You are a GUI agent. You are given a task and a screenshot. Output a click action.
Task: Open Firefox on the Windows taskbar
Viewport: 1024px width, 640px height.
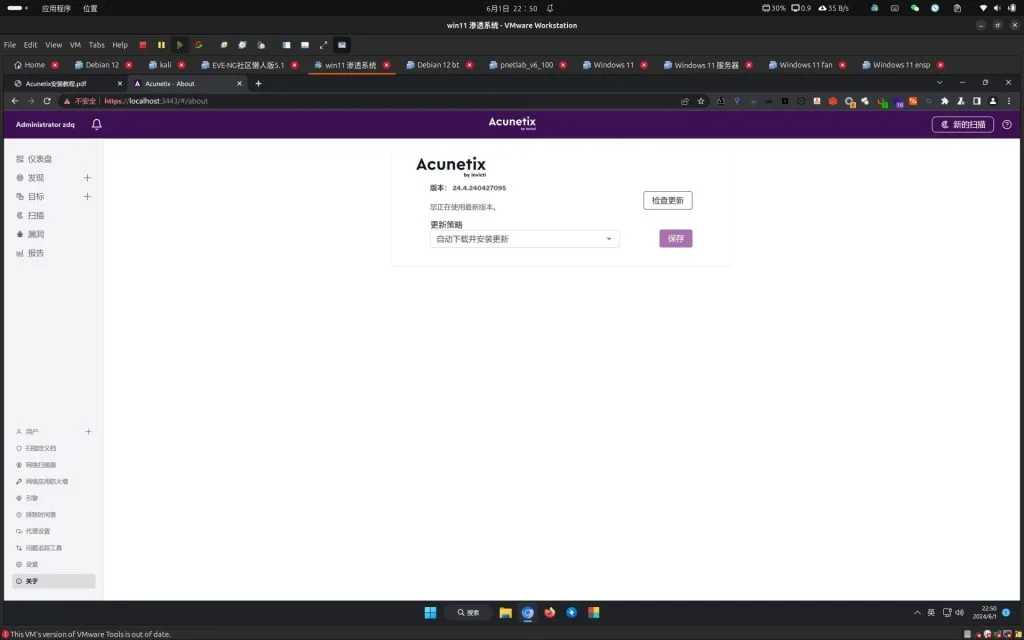tap(550, 613)
